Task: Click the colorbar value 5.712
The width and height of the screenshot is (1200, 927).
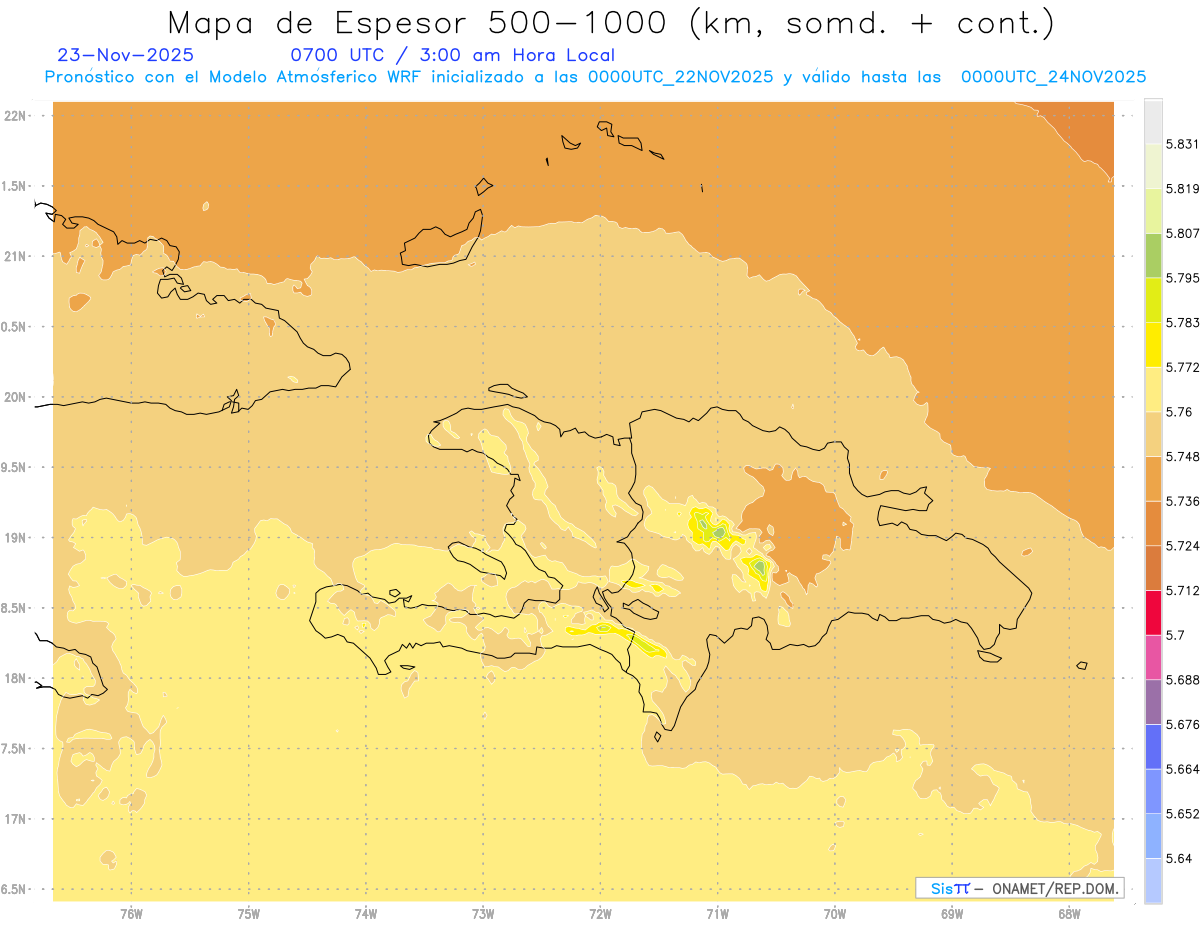Action: click(1182, 590)
